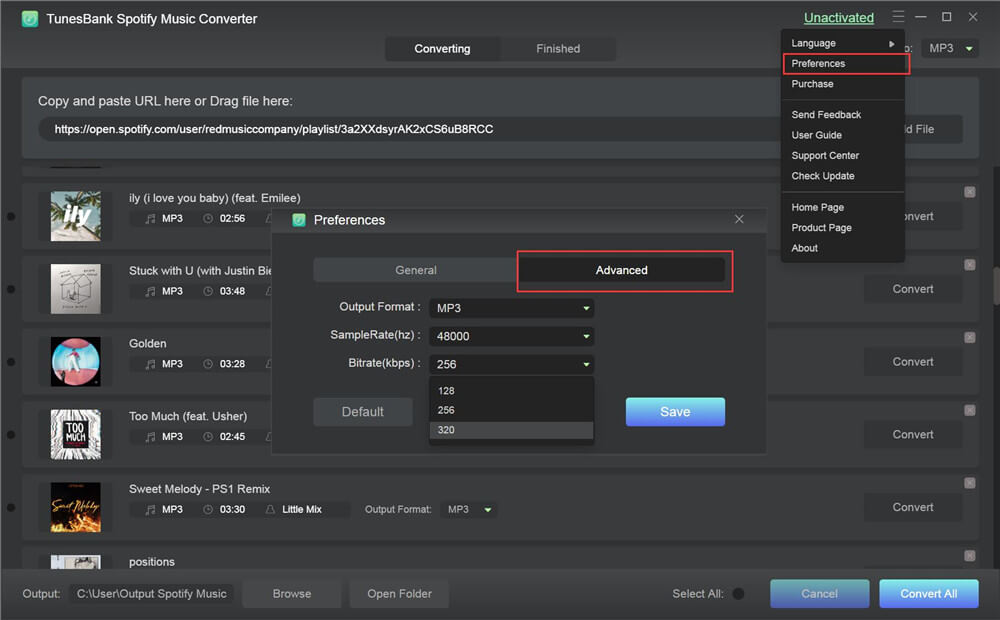Click the music note icon for ily track

click(151, 219)
